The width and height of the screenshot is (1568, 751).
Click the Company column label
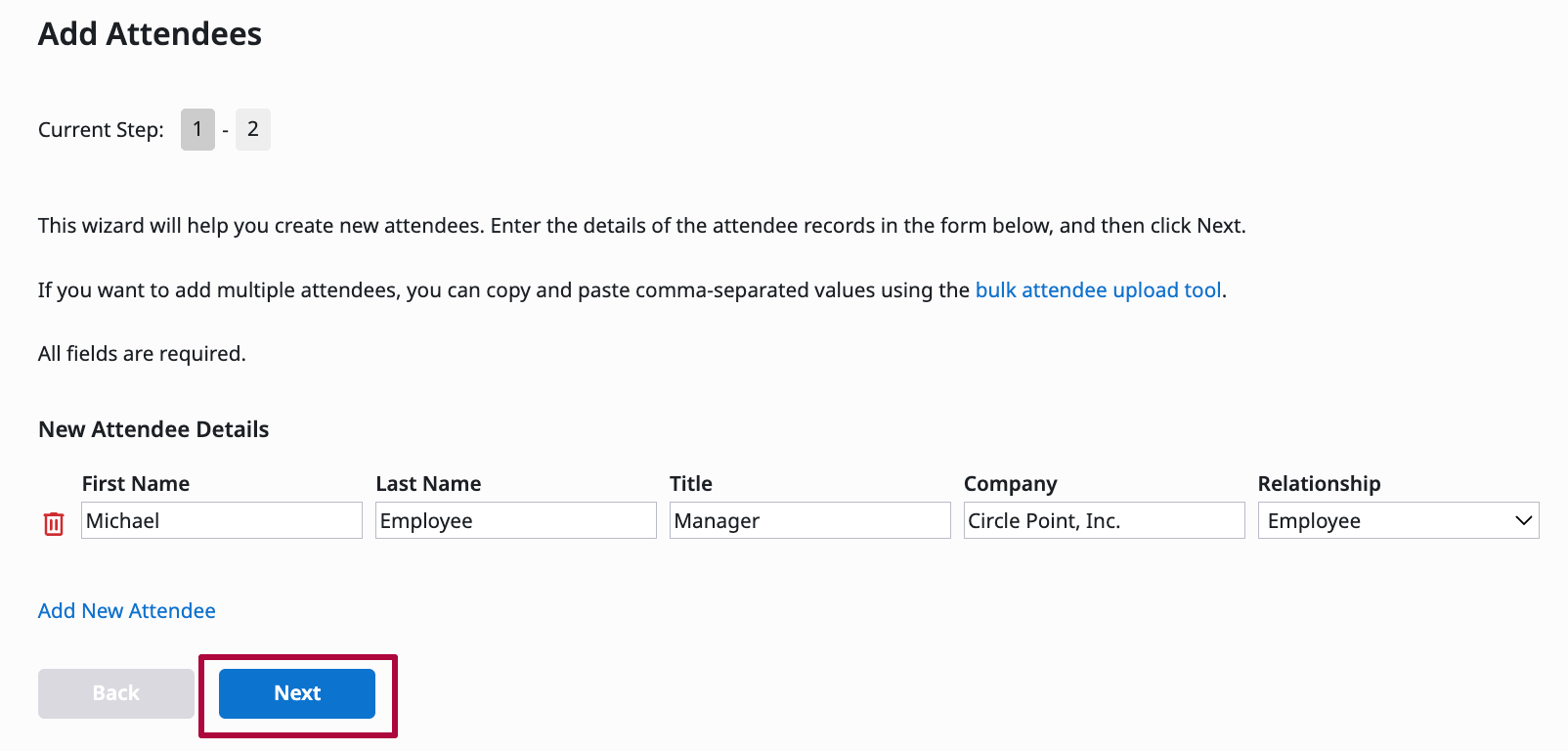[x=1011, y=484]
